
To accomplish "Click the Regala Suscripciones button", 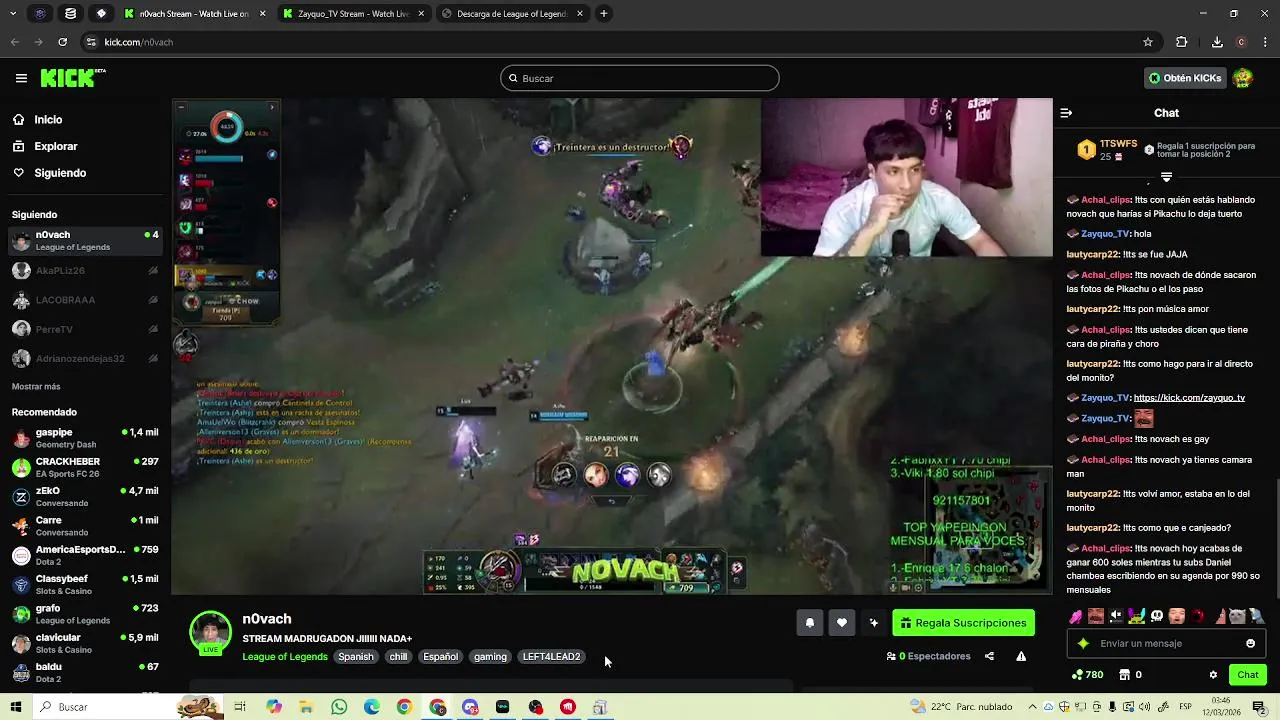I will click(x=964, y=623).
